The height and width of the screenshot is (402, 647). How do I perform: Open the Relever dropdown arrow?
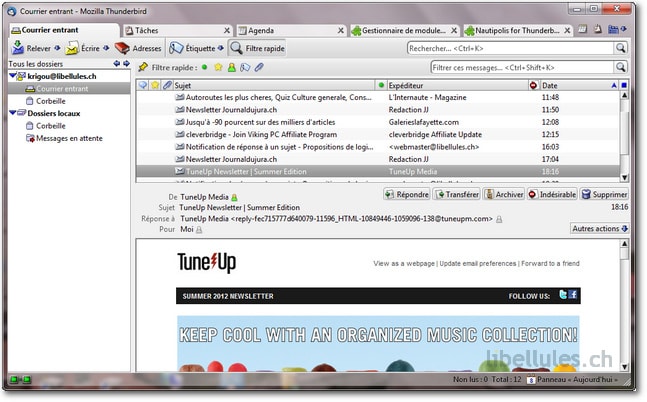point(57,48)
